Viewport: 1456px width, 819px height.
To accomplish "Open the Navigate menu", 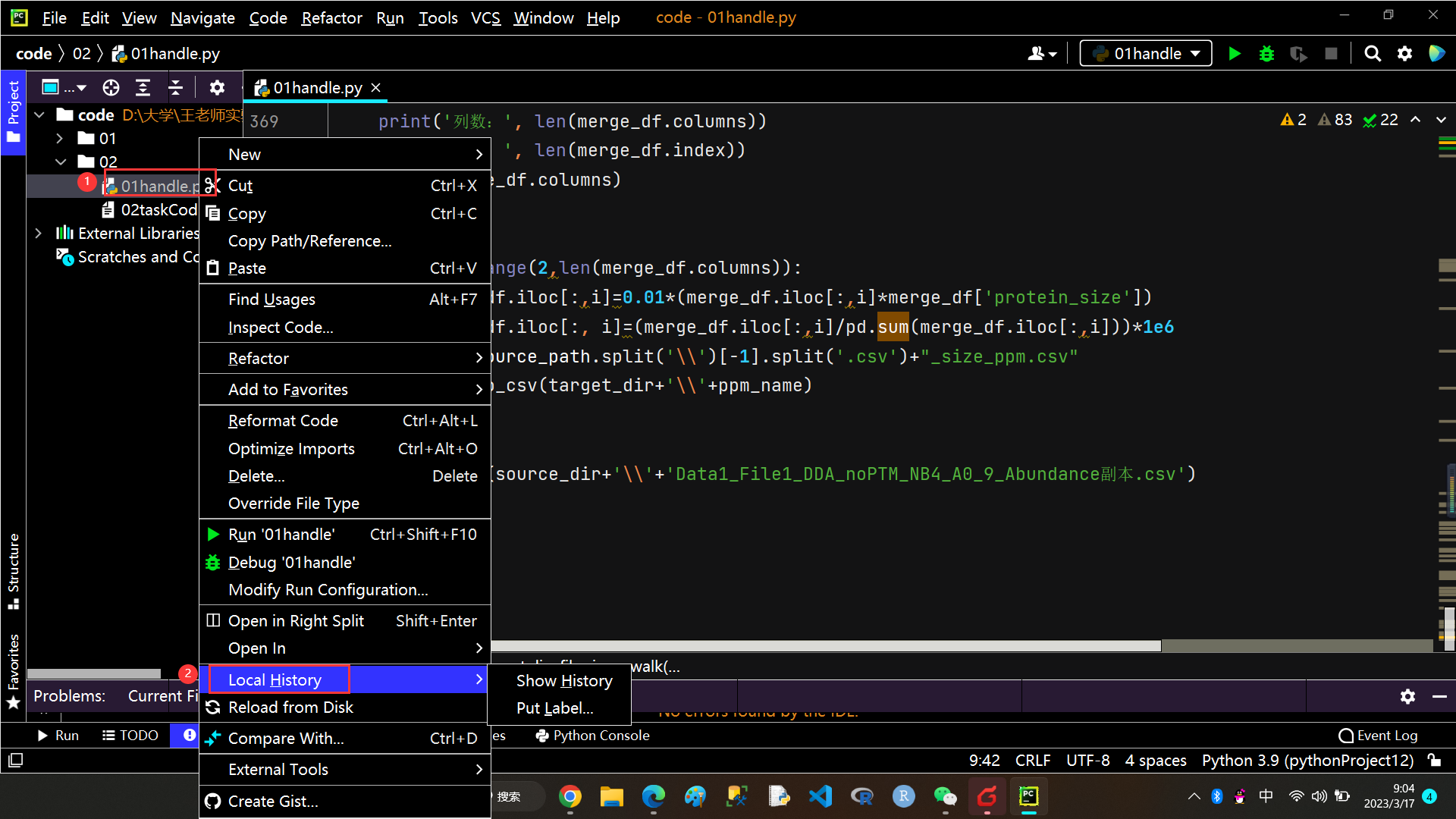I will (202, 17).
